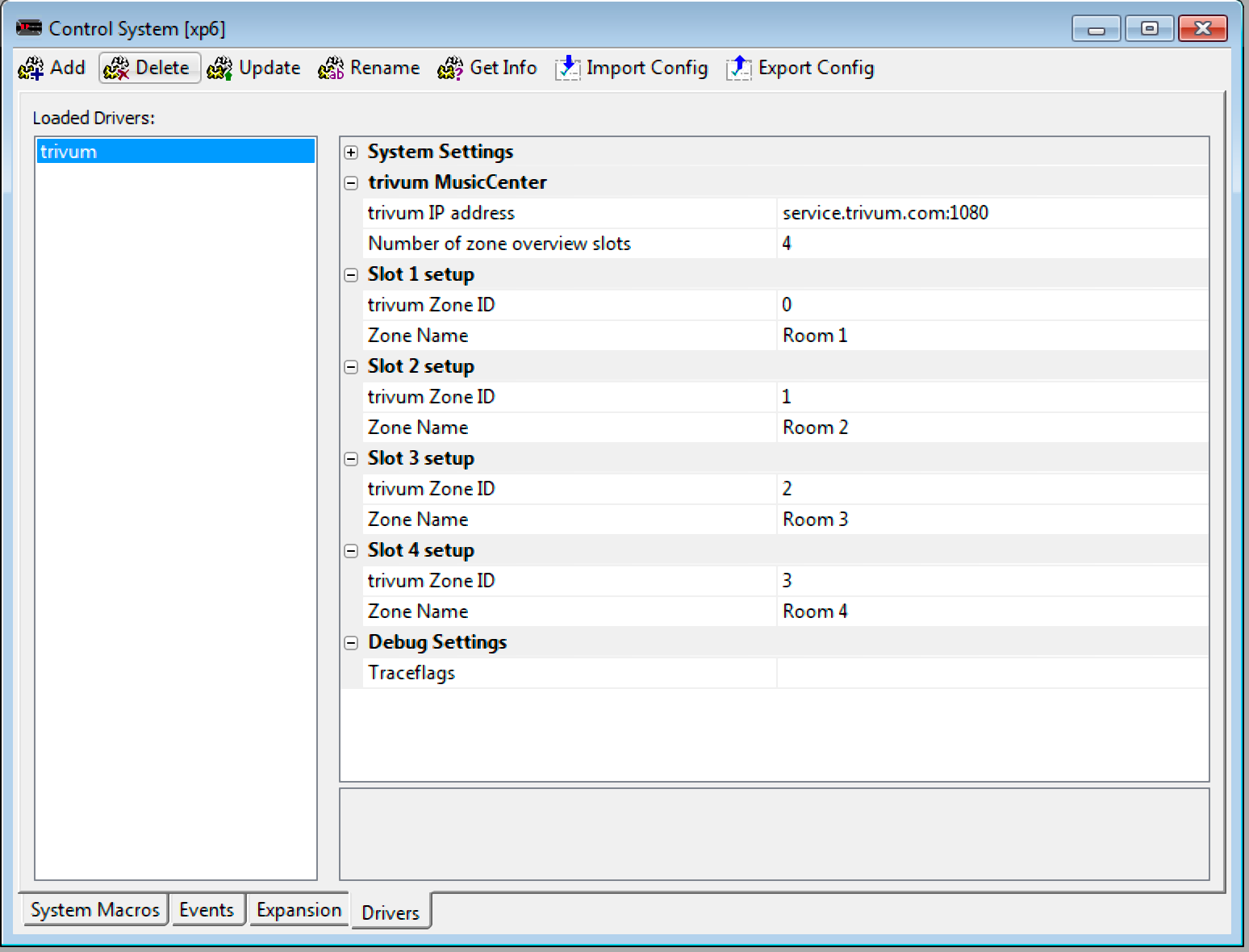
Task: Click the Import Config icon
Action: [567, 69]
